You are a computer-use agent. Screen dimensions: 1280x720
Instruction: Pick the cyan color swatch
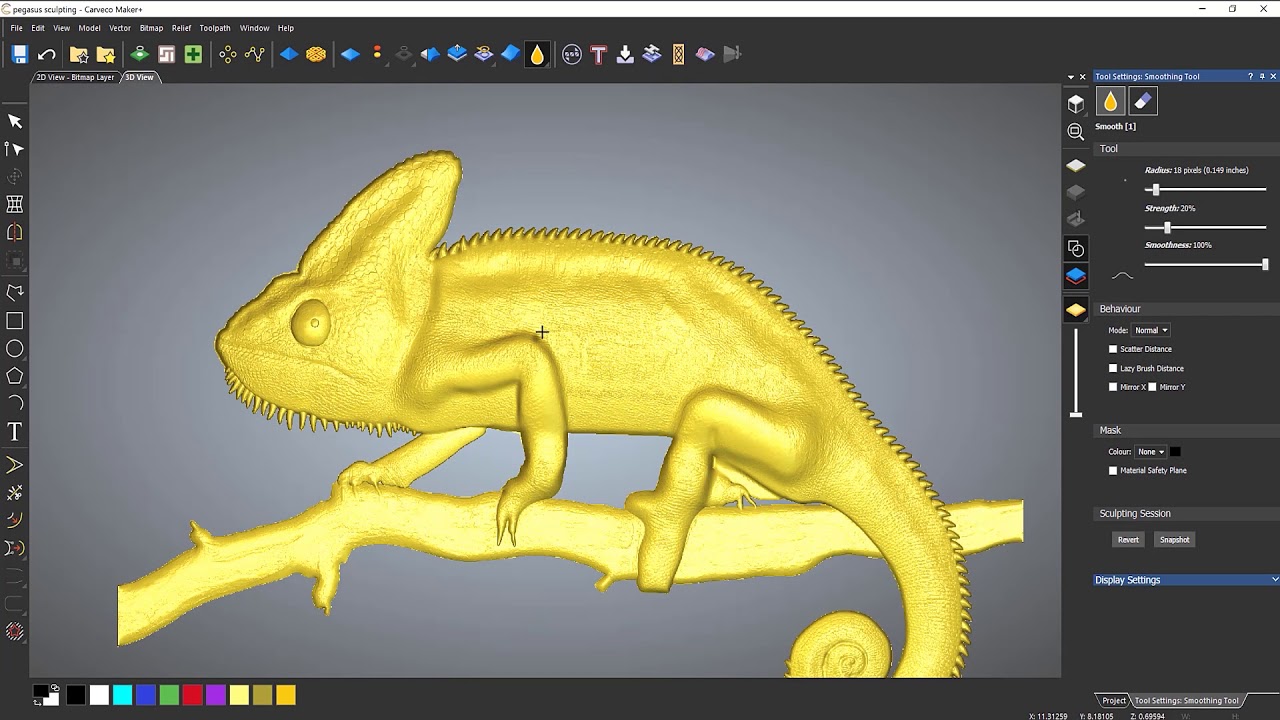click(x=122, y=695)
